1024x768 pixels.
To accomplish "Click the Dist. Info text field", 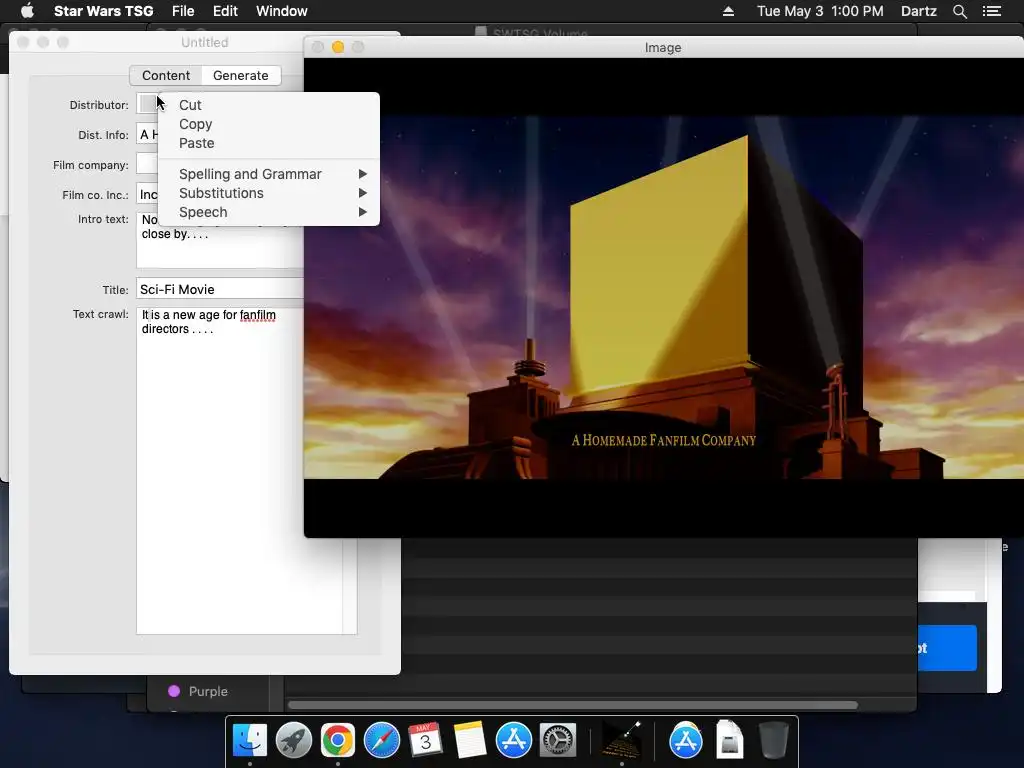I will click(147, 135).
